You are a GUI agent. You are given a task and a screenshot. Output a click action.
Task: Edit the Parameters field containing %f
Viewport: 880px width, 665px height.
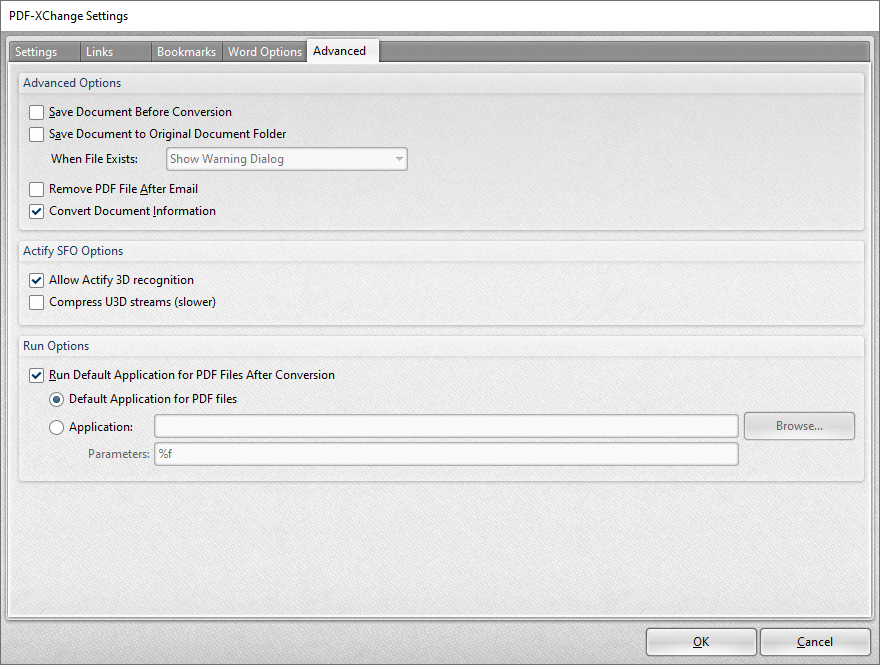click(x=447, y=454)
